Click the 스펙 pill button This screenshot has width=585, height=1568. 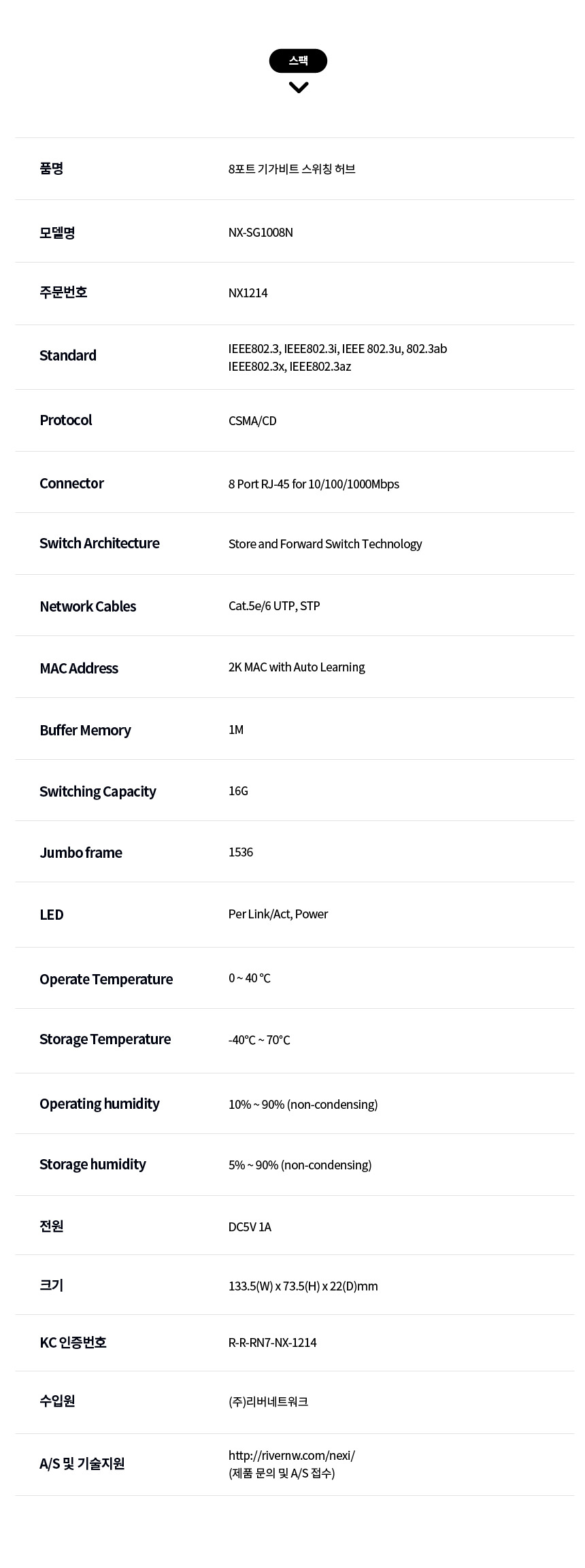coord(298,61)
